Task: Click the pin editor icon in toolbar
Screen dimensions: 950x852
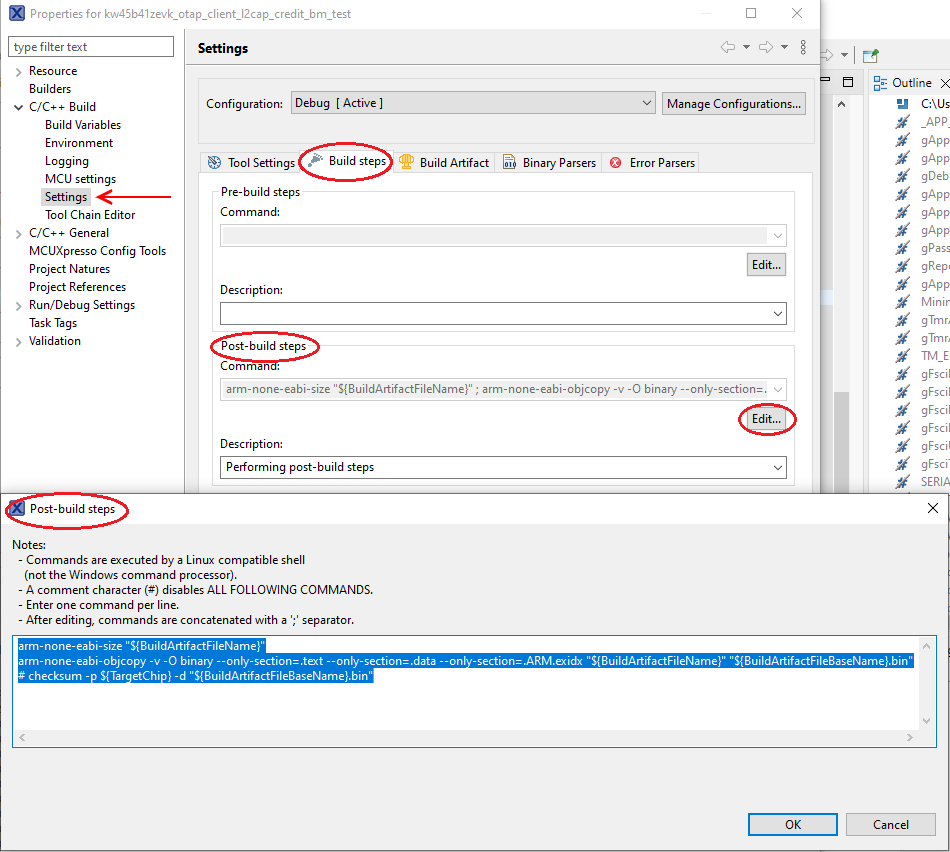Action: 871,55
